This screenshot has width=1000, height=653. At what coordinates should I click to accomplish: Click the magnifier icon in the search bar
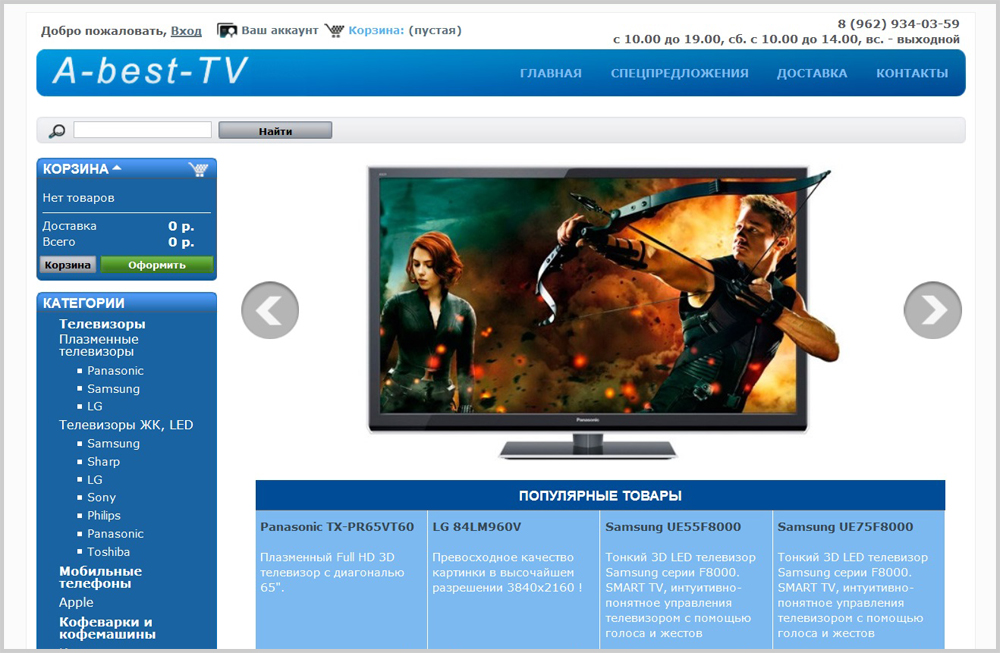pyautogui.click(x=57, y=131)
